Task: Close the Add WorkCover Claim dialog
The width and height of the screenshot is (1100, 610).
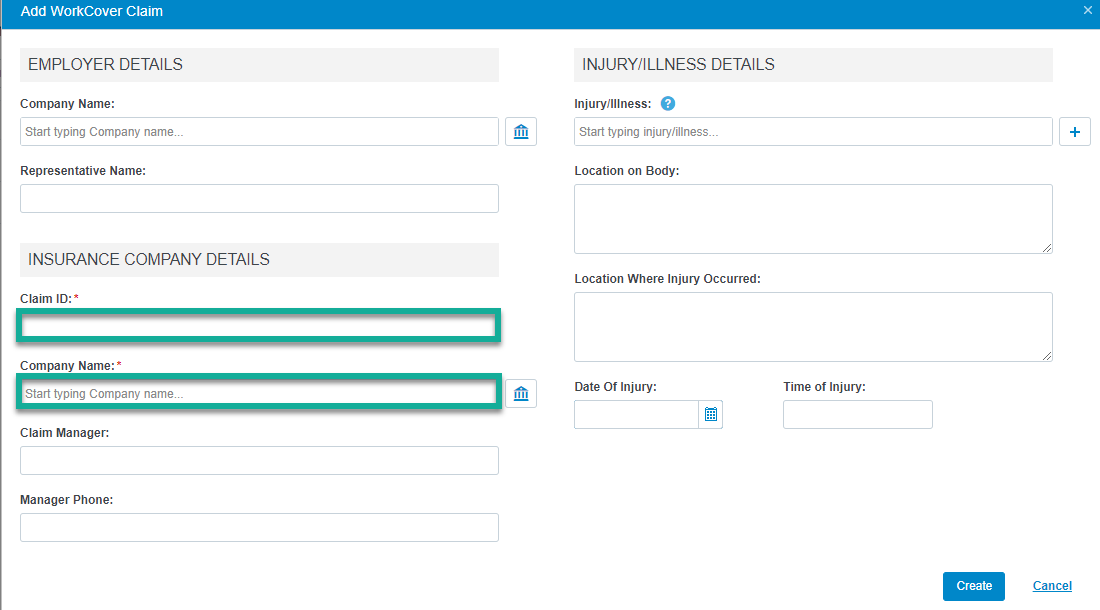Action: [1087, 11]
